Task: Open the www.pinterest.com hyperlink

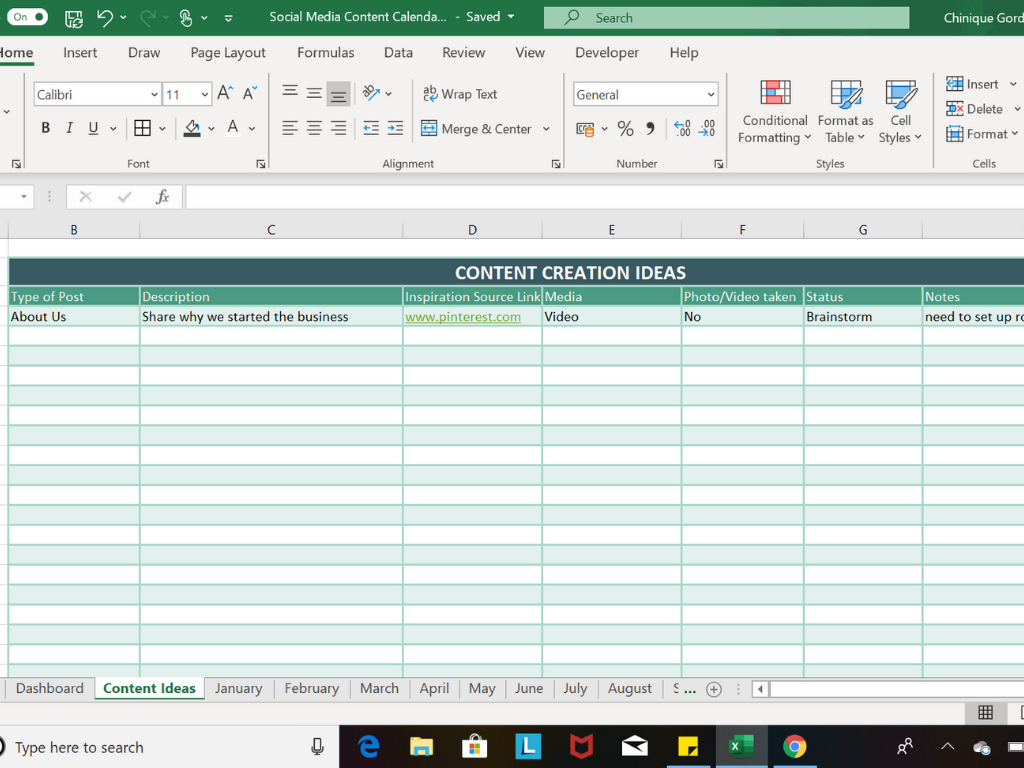Action: 463,317
